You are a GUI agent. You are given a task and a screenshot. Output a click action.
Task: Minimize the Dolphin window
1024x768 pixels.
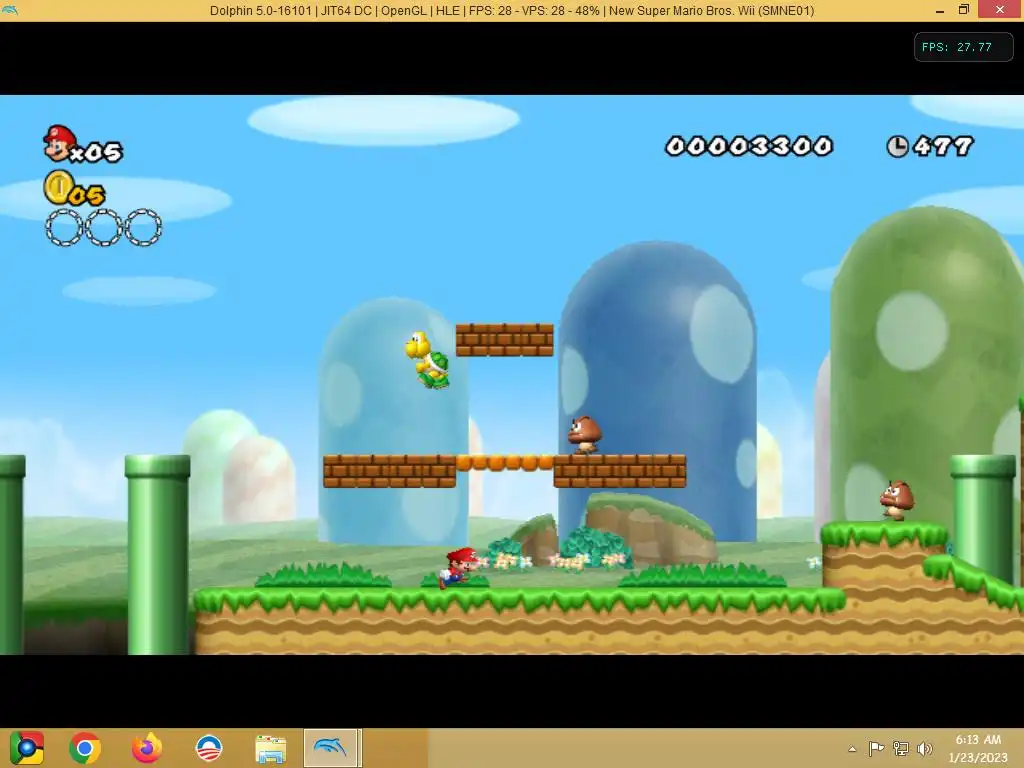[940, 11]
